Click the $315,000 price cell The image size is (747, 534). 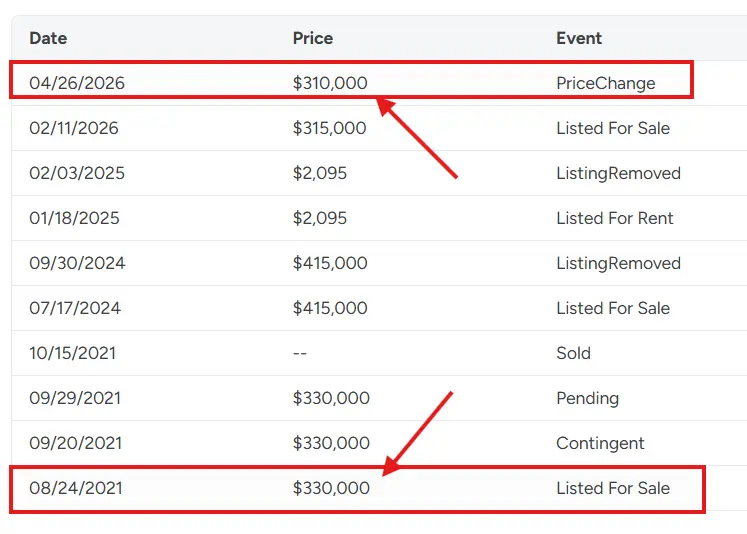click(330, 128)
